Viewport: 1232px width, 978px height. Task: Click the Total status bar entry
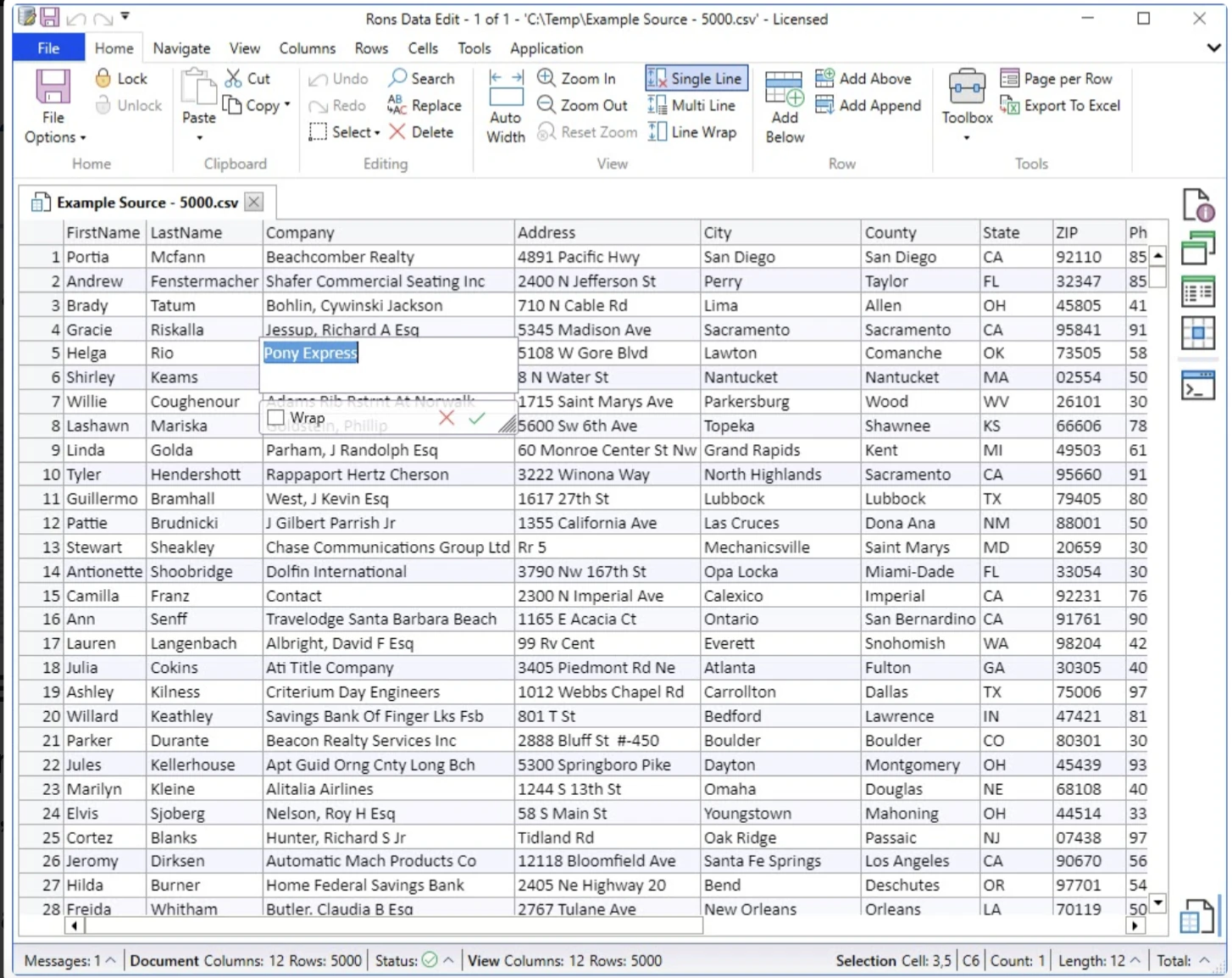tap(1182, 960)
